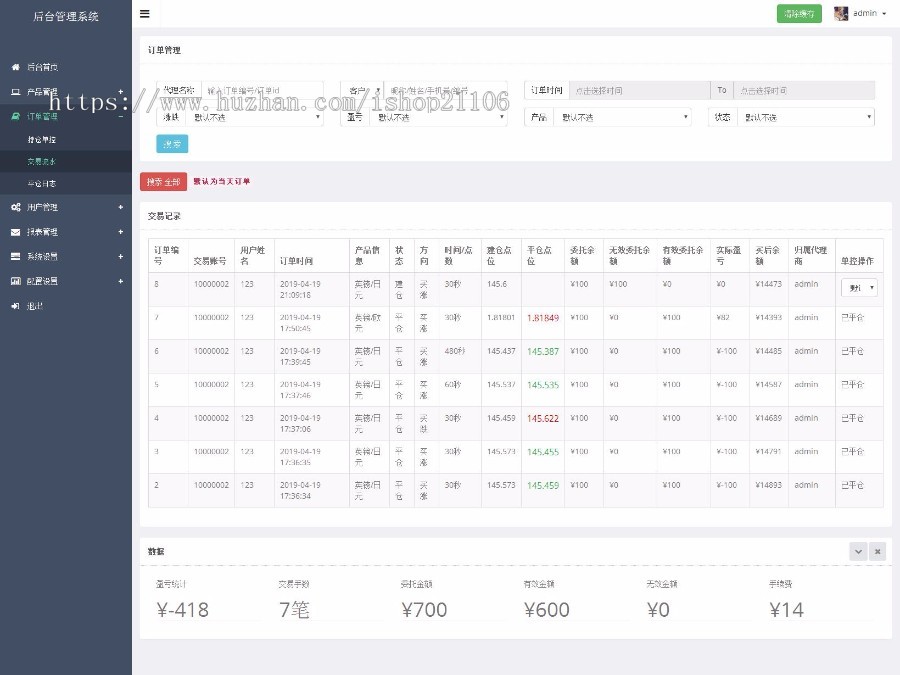Open the 状态 filter dropdown
900x675 pixels.
tap(806, 117)
